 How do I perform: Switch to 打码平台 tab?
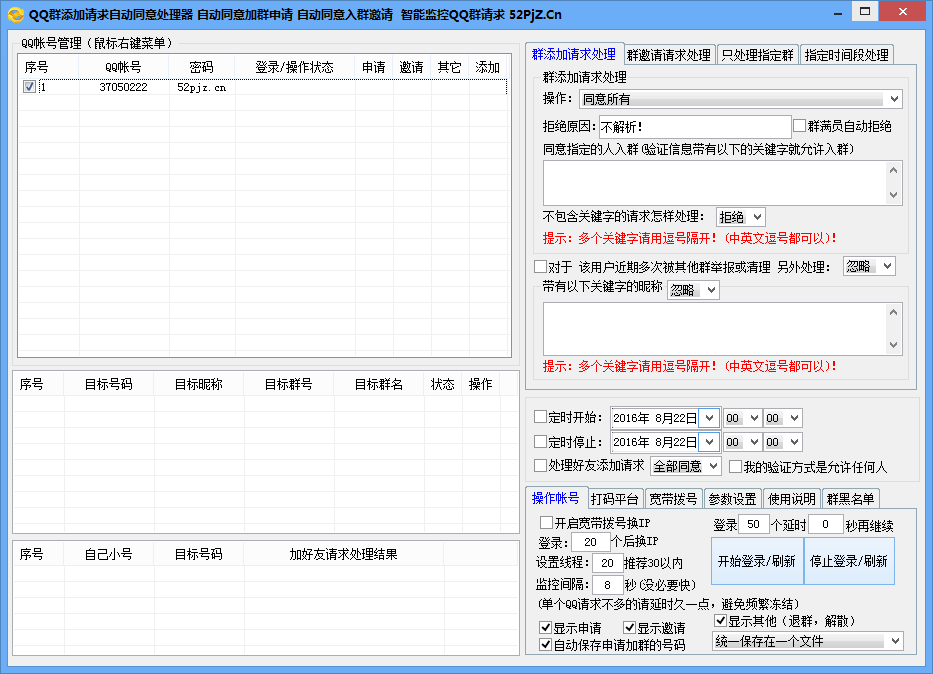(615, 499)
